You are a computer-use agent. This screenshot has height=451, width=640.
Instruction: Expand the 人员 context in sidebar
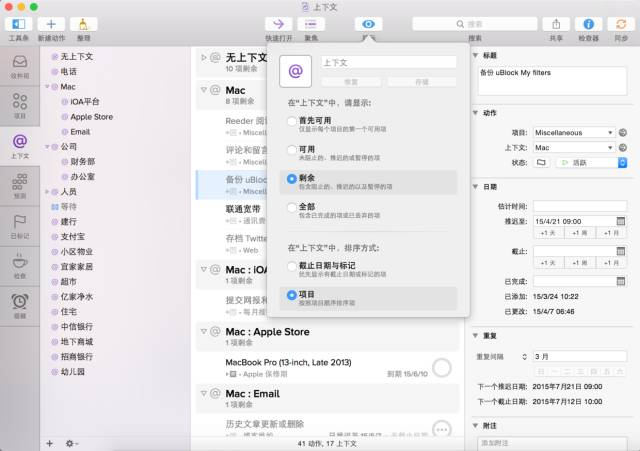47,191
